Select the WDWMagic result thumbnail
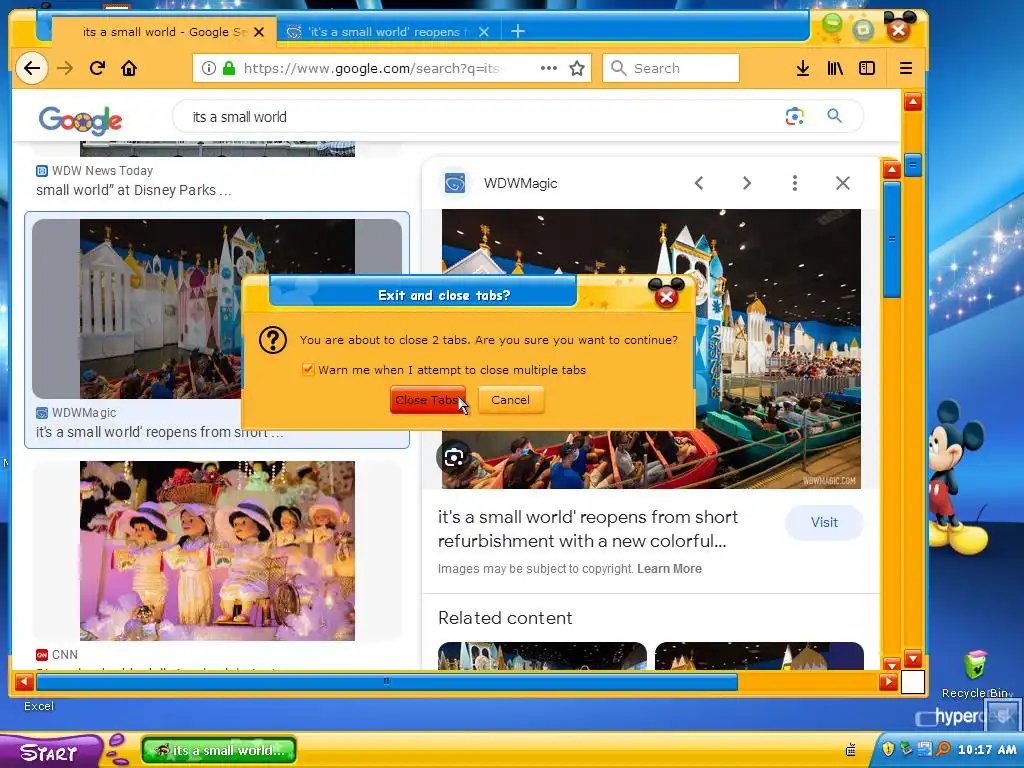 pyautogui.click(x=217, y=309)
